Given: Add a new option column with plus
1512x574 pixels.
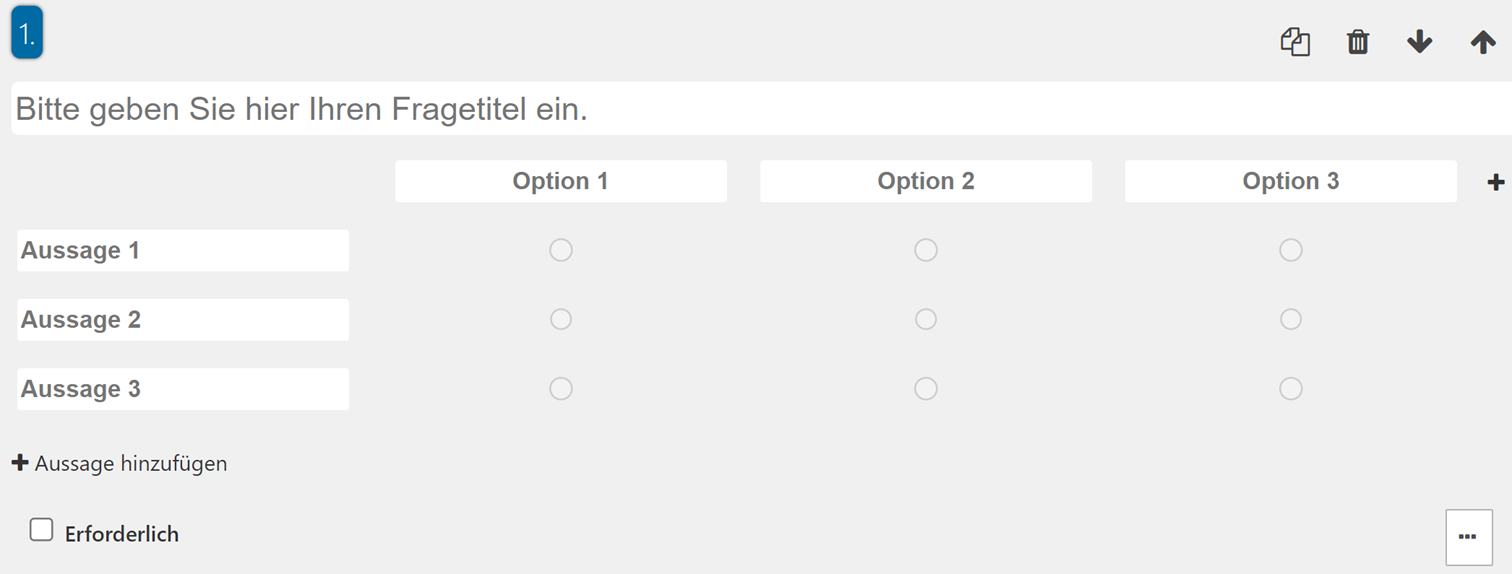Looking at the screenshot, I should pos(1496,182).
